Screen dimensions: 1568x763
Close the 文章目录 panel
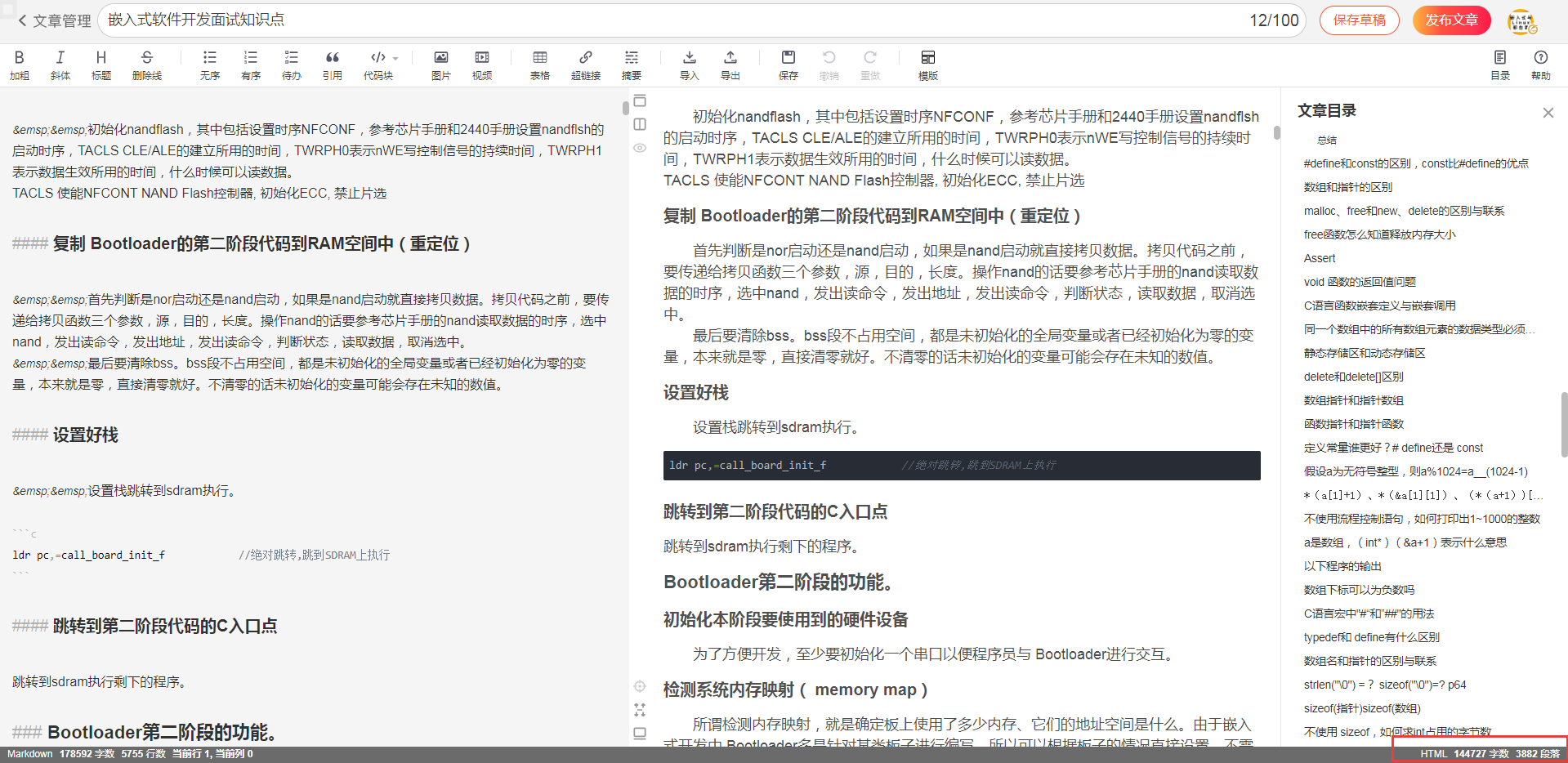tap(1548, 113)
